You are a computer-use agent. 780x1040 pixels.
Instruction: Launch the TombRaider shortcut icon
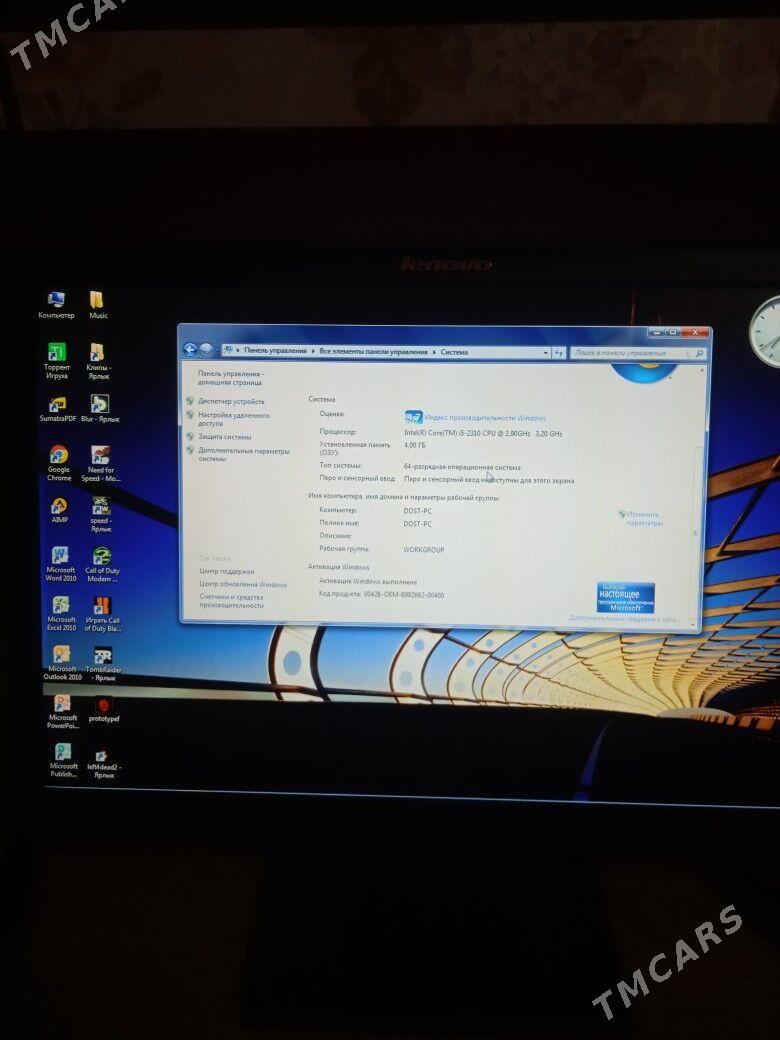point(102,656)
